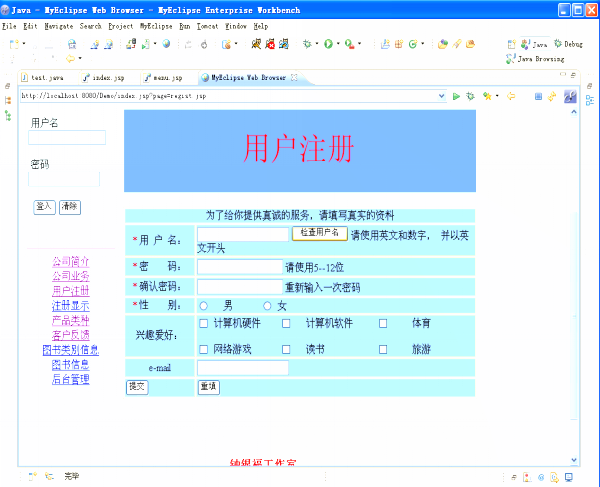Image resolution: width=600 pixels, height=487 pixels.
Task: Open the 后台管理 link
Action: [x=71, y=379]
